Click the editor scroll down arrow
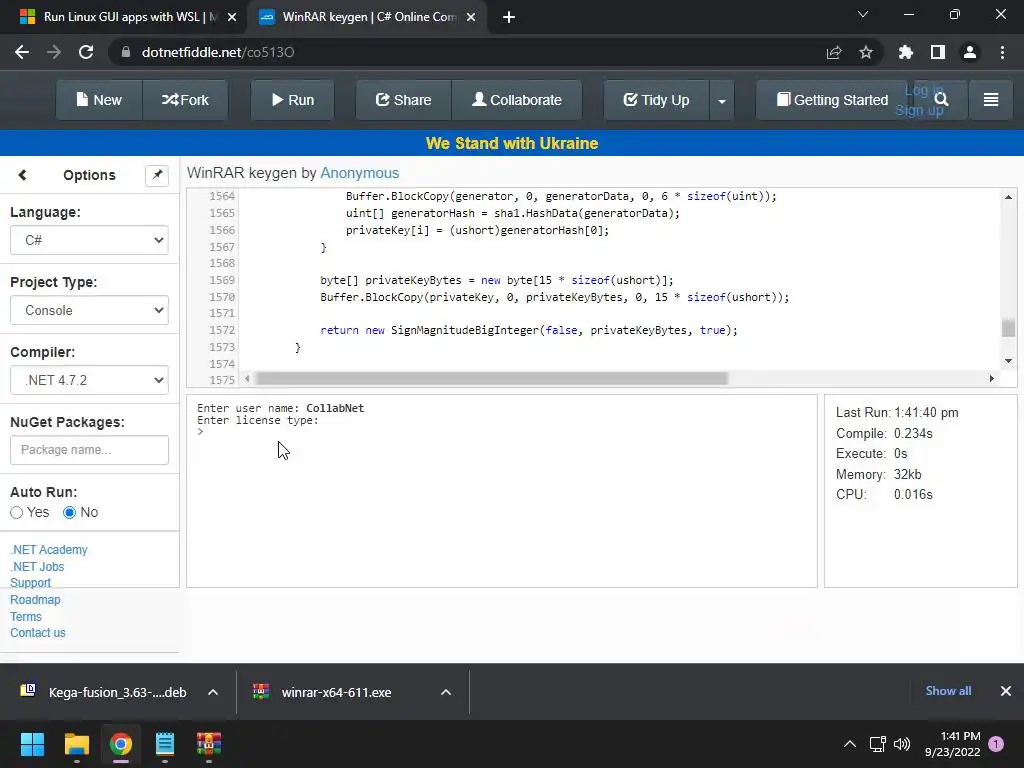 1008,360
